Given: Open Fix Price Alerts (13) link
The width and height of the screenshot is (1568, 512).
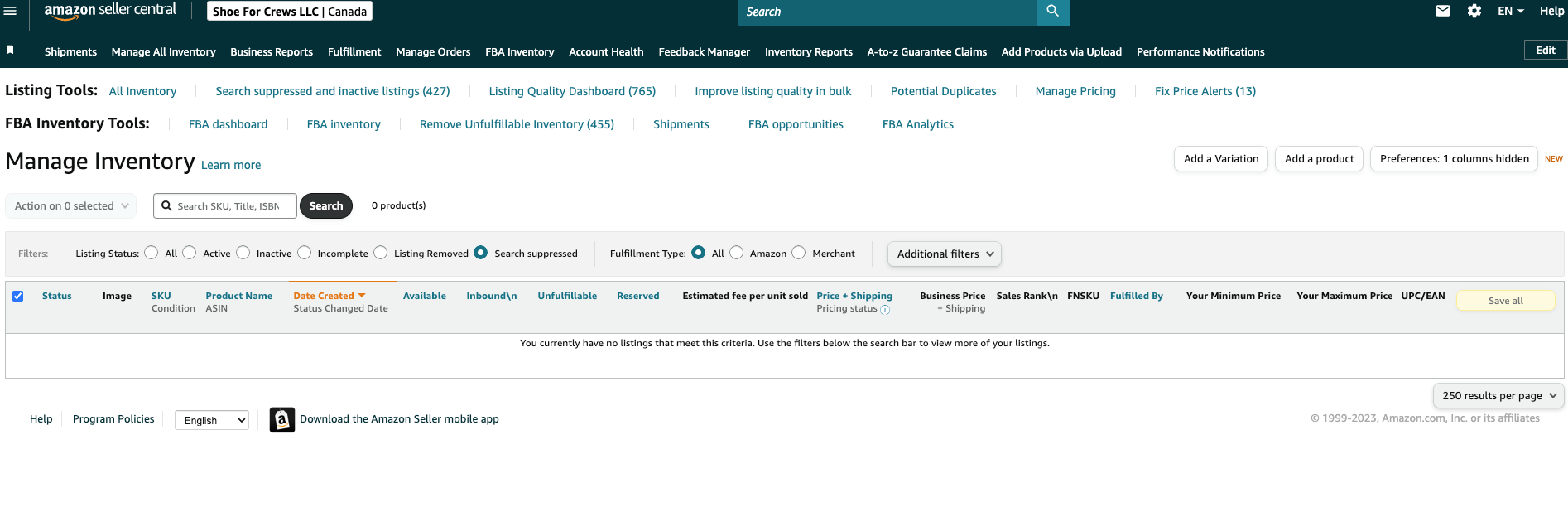Looking at the screenshot, I should 1205,91.
